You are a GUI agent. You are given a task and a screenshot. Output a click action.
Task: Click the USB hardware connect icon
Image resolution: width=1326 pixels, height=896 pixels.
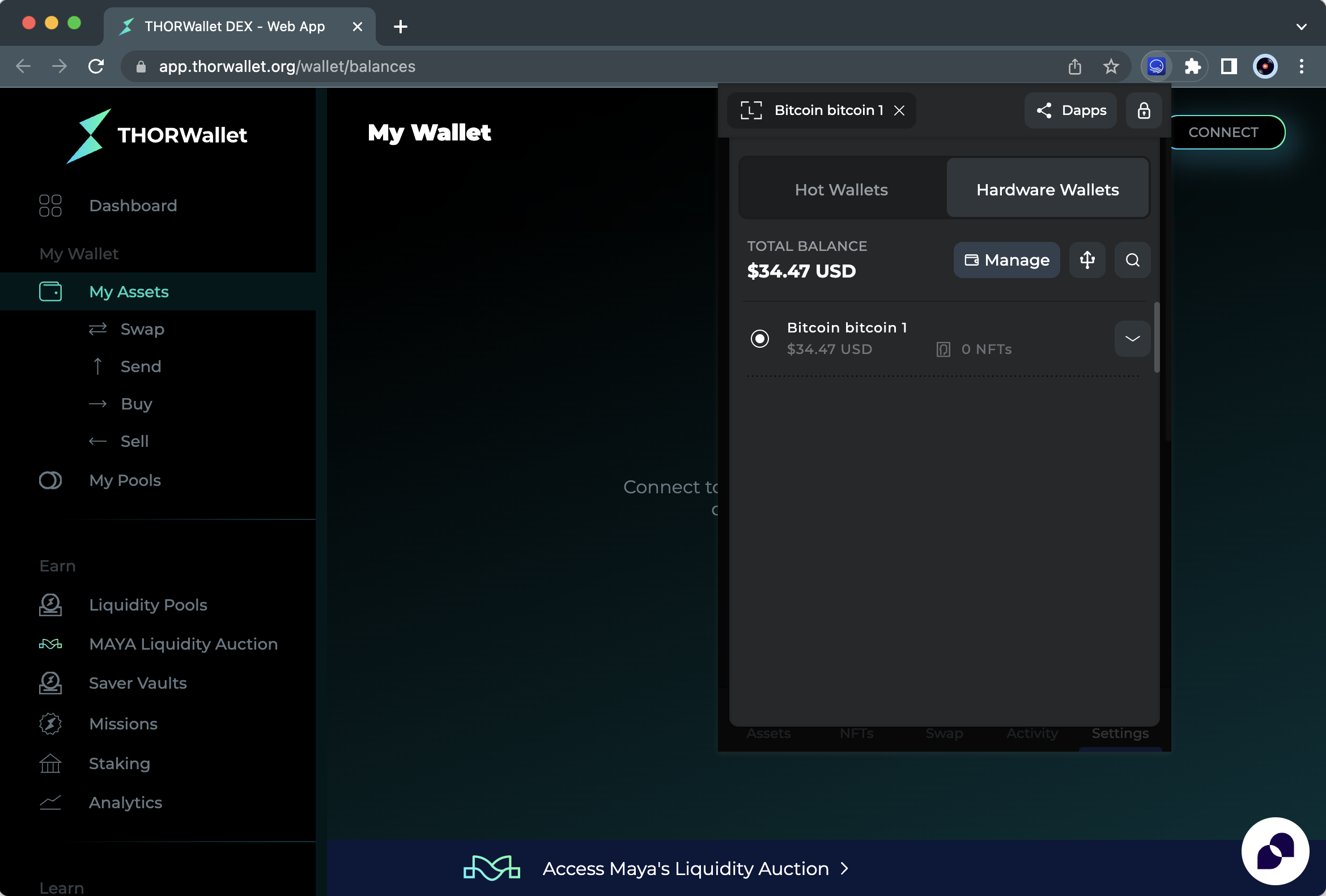pyautogui.click(x=1087, y=260)
